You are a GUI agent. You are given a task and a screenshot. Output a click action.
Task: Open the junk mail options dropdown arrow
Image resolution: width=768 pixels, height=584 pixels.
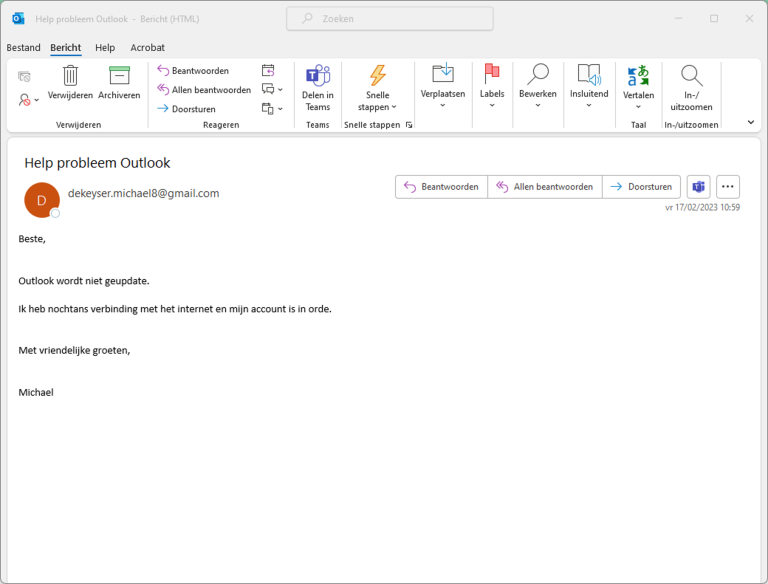pyautogui.click(x=37, y=100)
